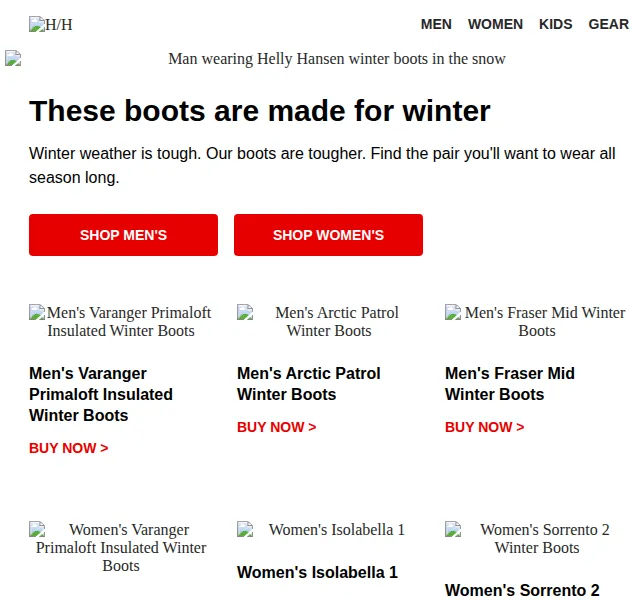Click Women's Isolabella 1 product title
Viewport: 640px width, 600px height.
[x=318, y=572]
